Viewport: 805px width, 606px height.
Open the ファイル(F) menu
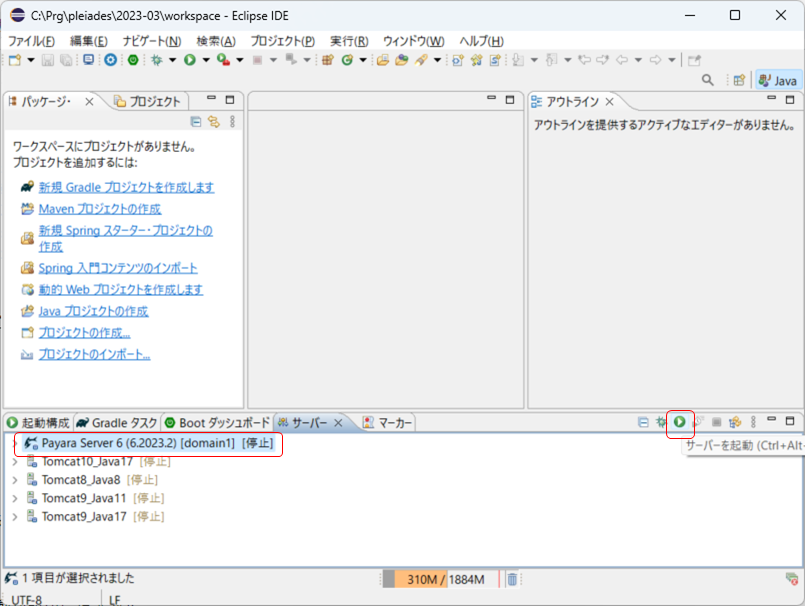[x=31, y=41]
